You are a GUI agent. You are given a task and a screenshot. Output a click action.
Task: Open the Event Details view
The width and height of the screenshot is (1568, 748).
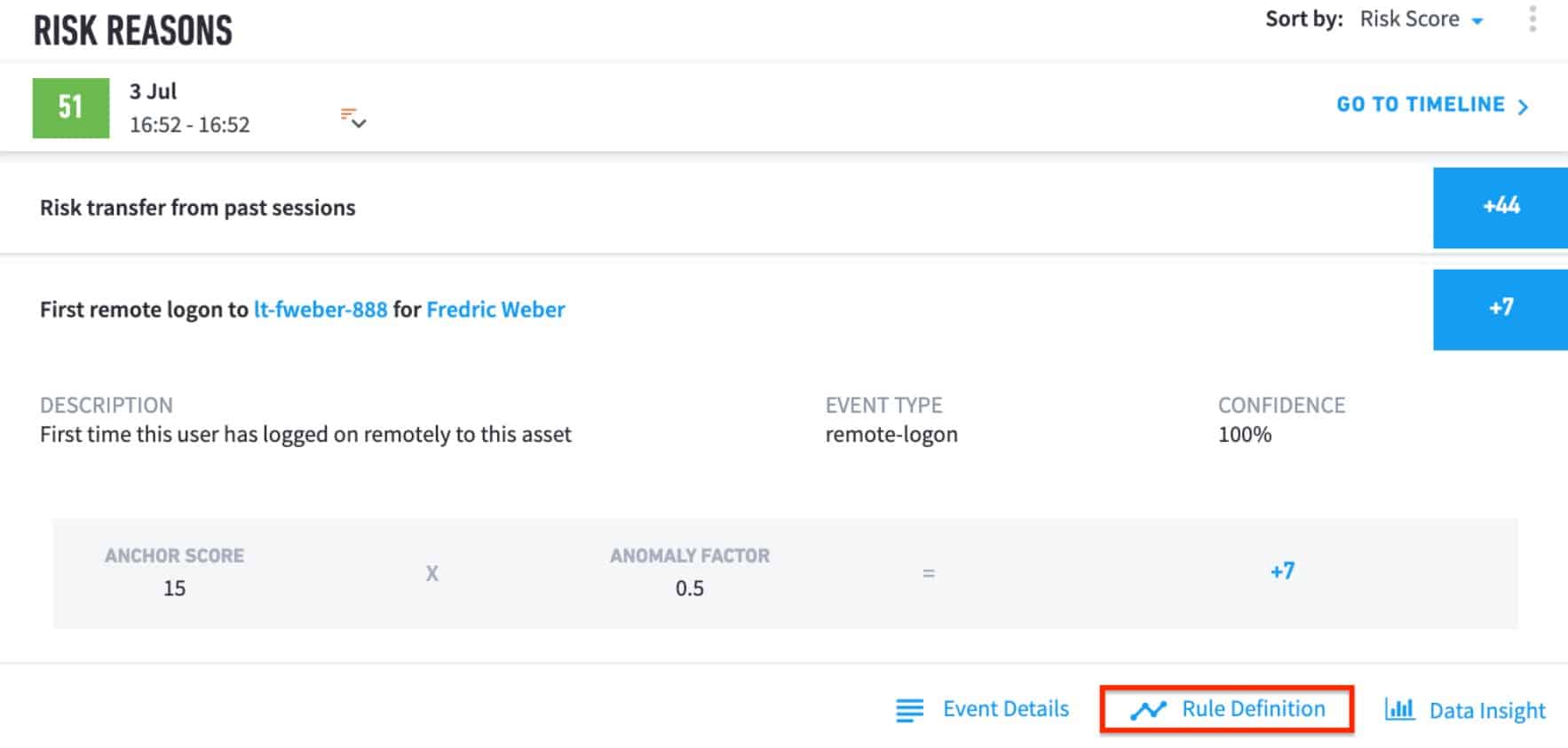tap(983, 710)
